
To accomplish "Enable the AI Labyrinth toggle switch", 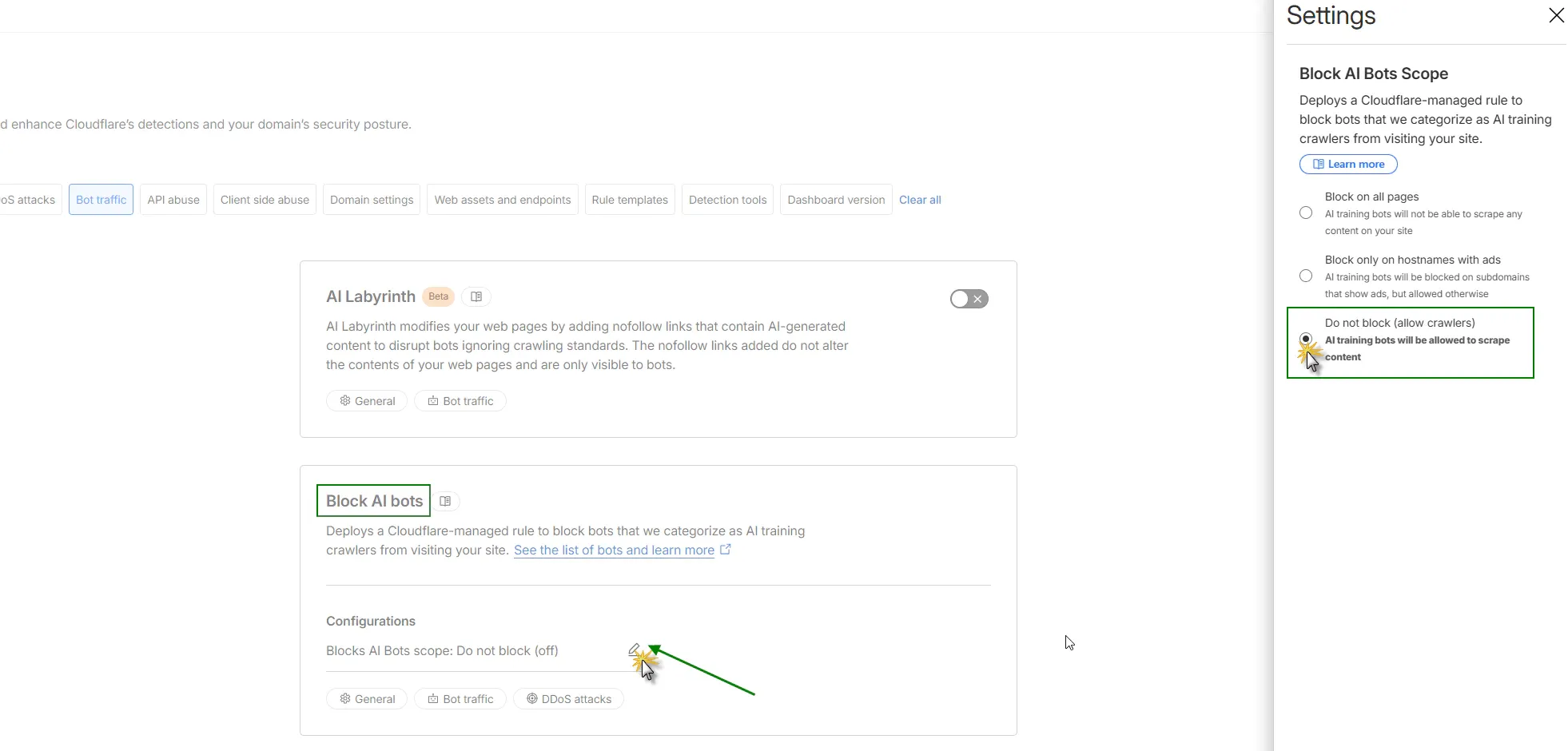I will [969, 298].
